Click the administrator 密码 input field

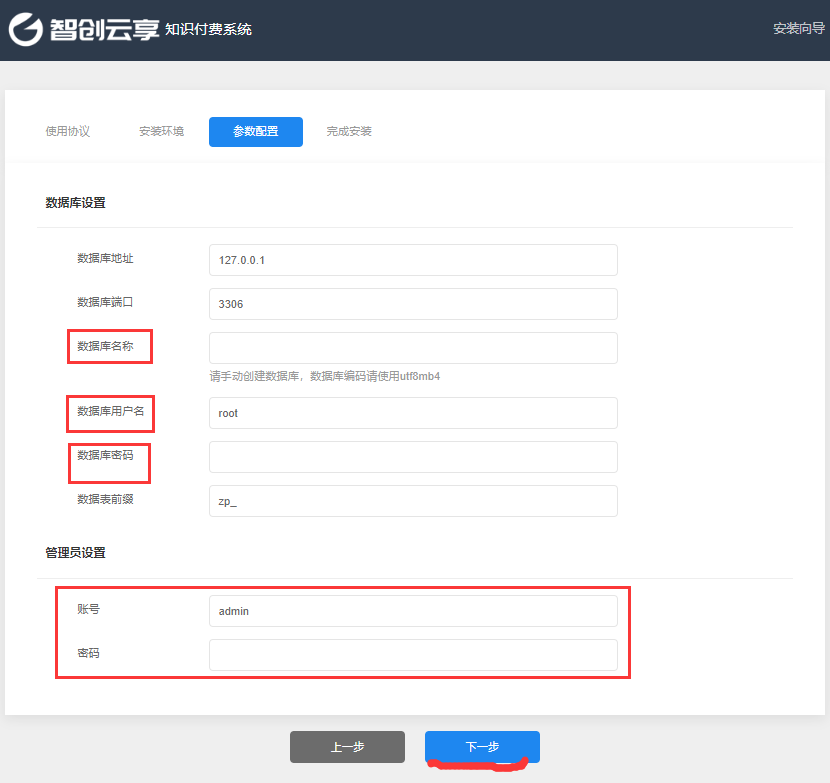pos(413,655)
